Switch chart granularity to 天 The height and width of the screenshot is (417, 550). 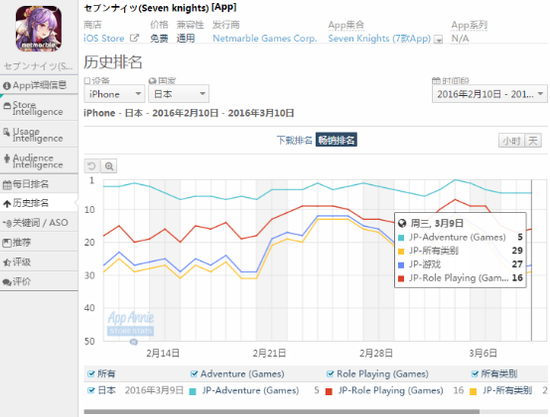(x=533, y=141)
